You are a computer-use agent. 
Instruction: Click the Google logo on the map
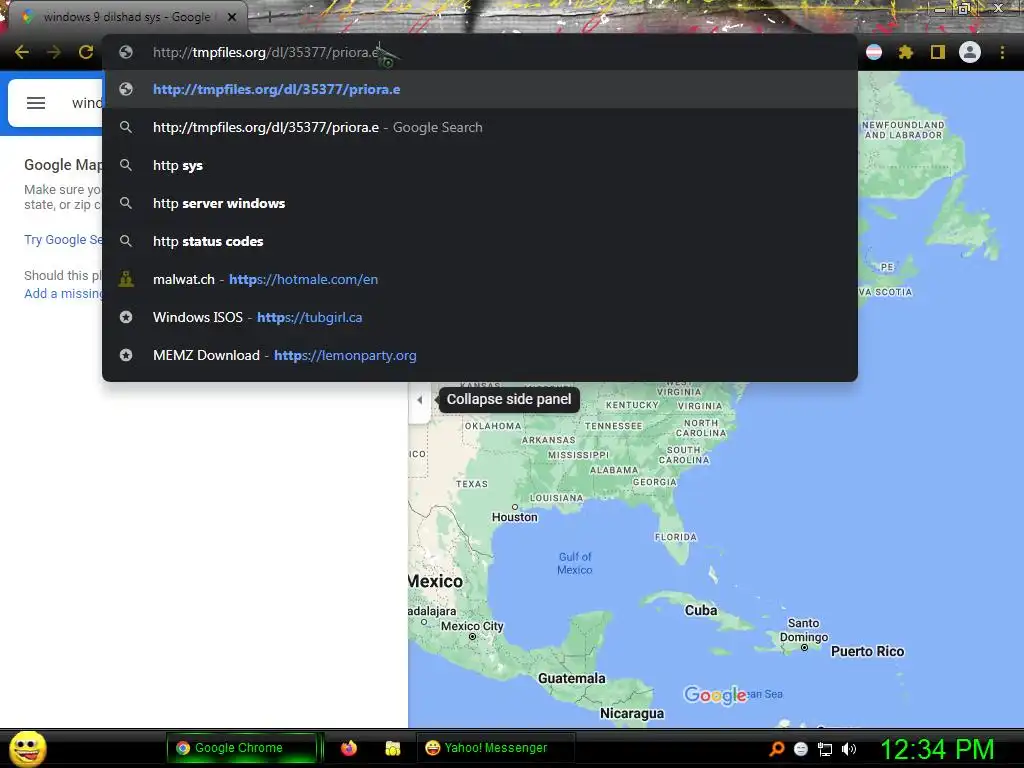point(715,695)
